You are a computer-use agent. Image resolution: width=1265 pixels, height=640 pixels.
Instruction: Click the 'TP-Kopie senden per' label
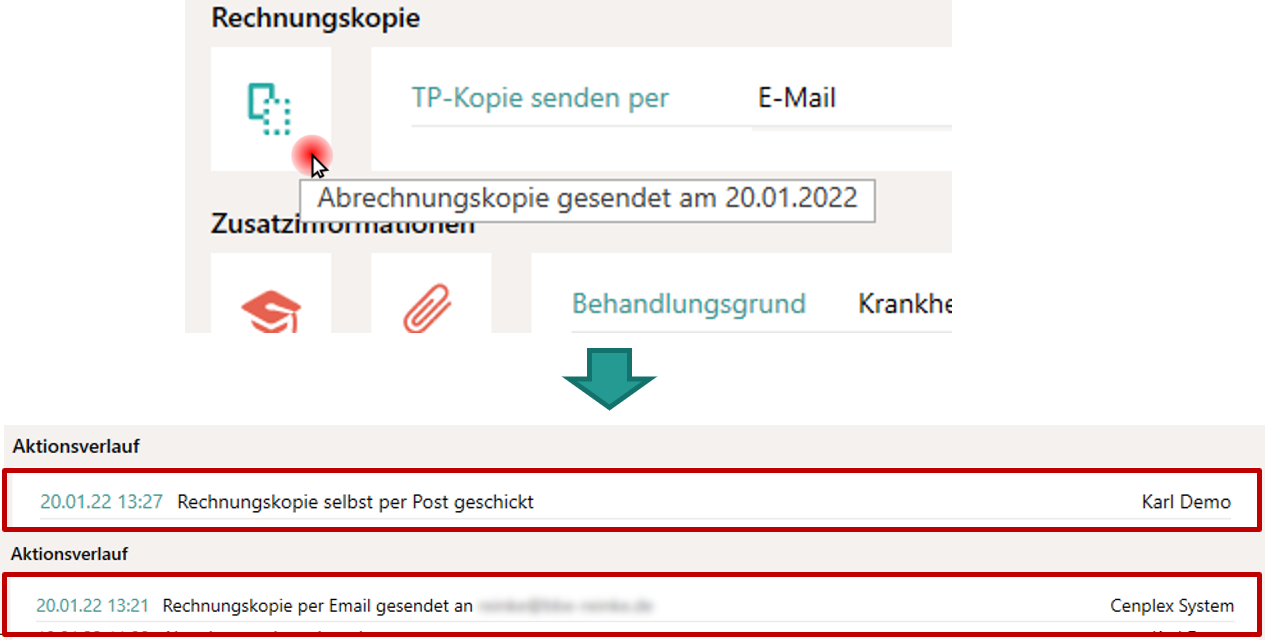click(x=540, y=98)
